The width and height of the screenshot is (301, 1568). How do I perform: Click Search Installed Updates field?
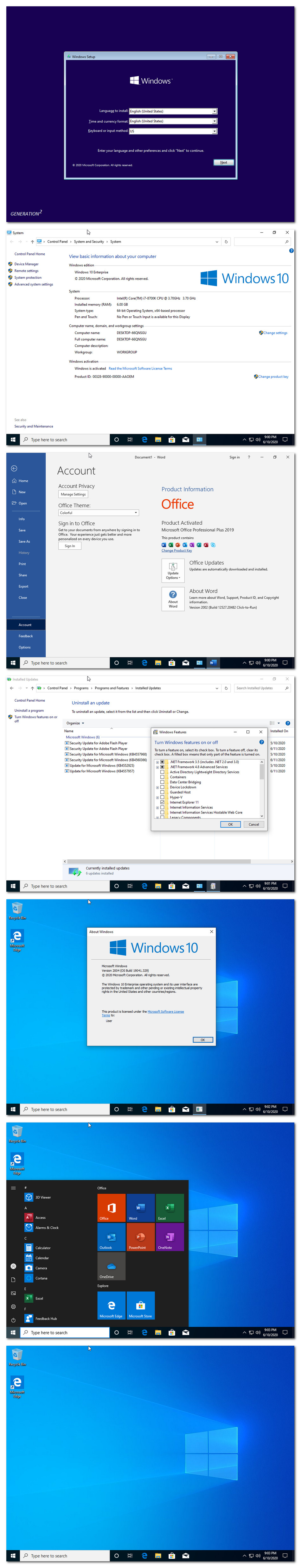click(262, 688)
